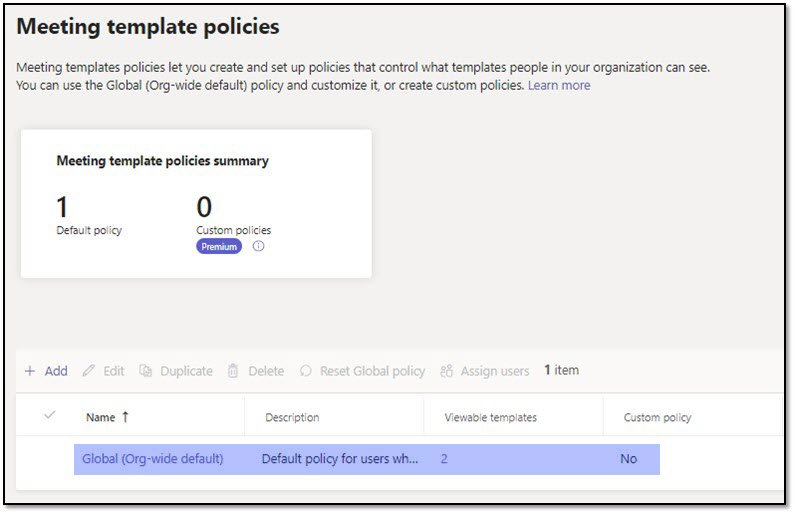Click the Custom policy column header

657,417
